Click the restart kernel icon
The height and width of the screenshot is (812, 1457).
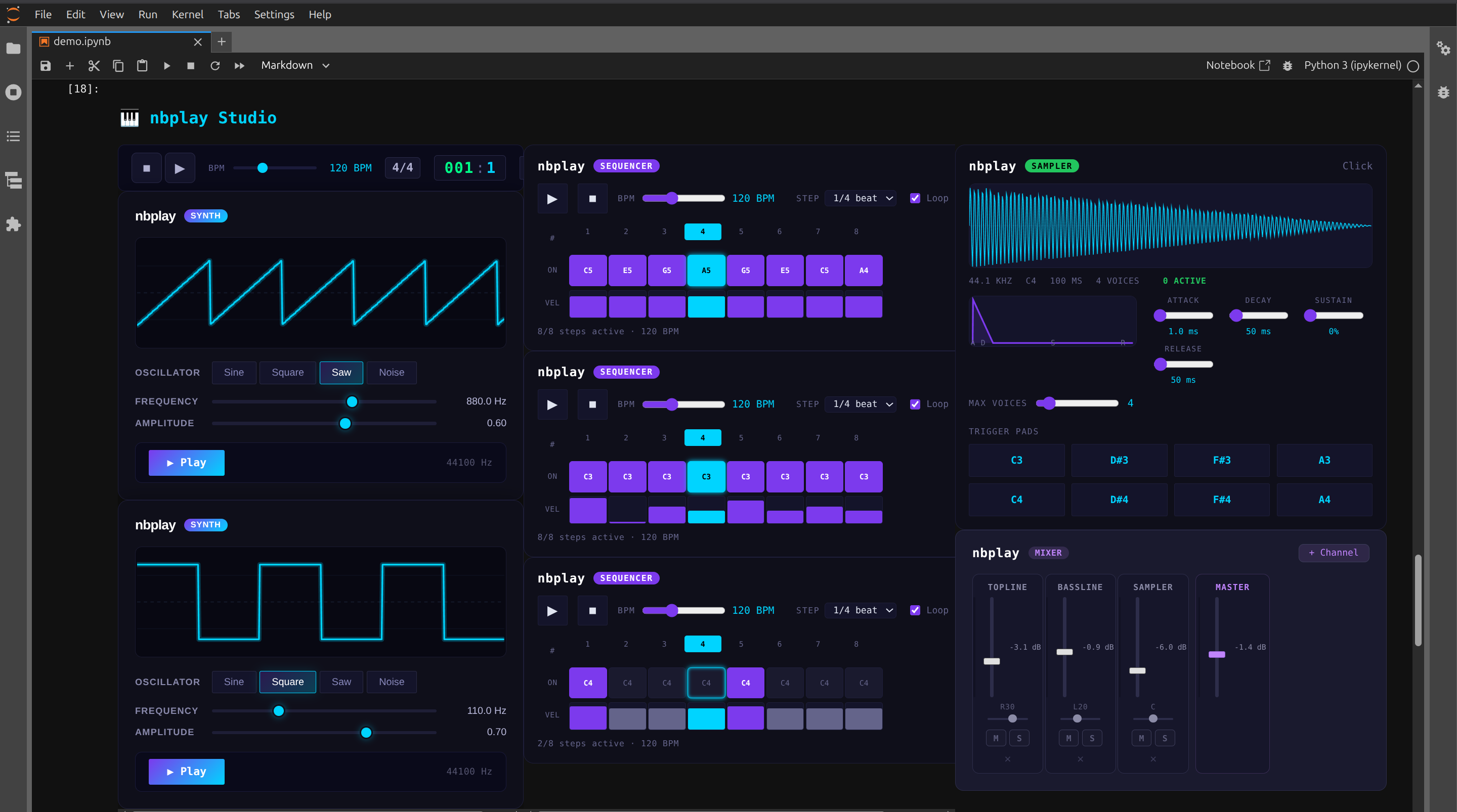point(215,66)
